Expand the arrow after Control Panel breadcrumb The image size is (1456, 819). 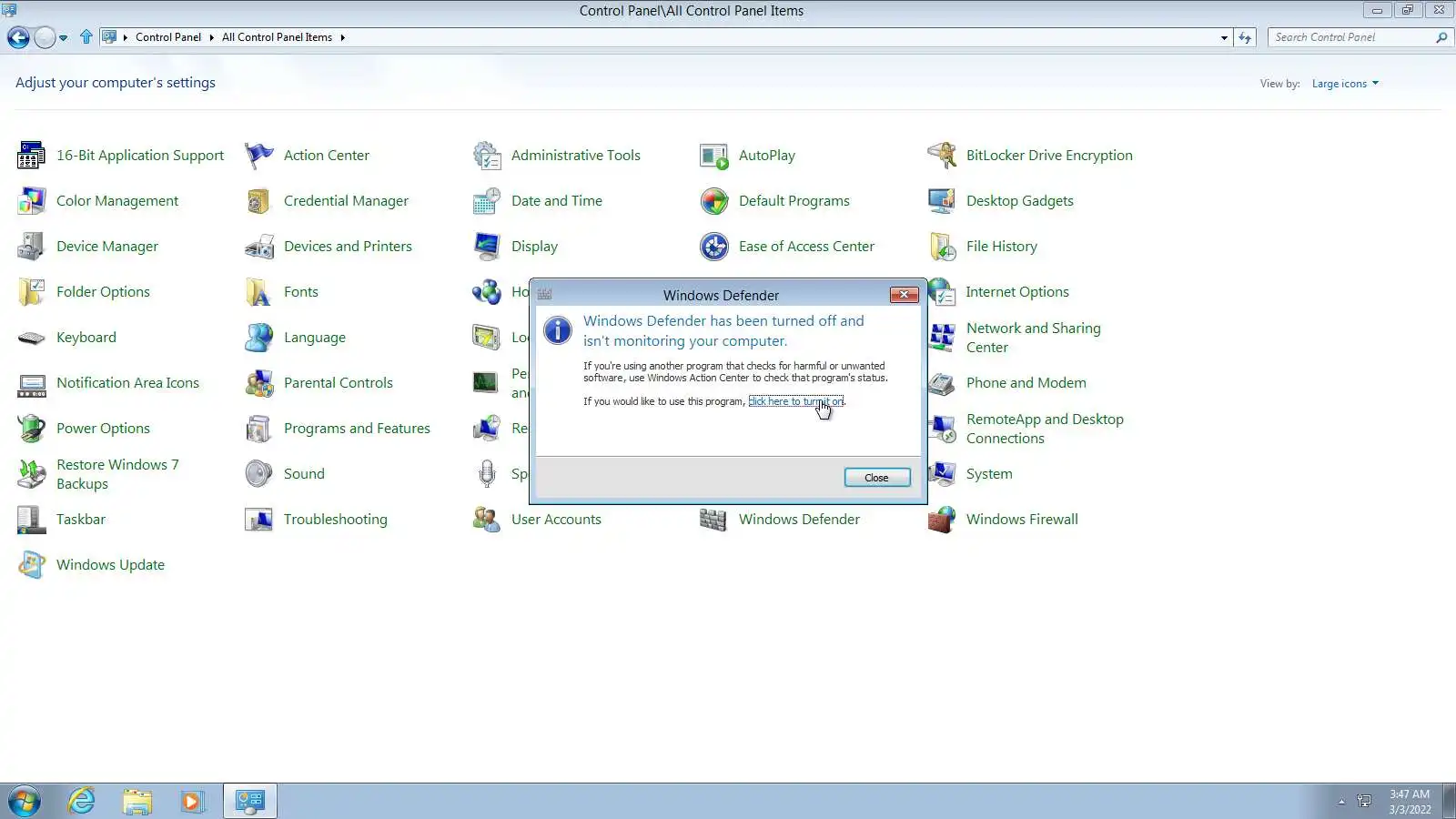tap(211, 37)
